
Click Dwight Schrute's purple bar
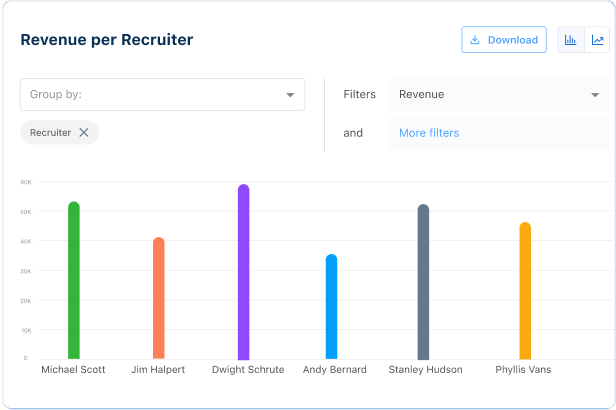point(243,272)
